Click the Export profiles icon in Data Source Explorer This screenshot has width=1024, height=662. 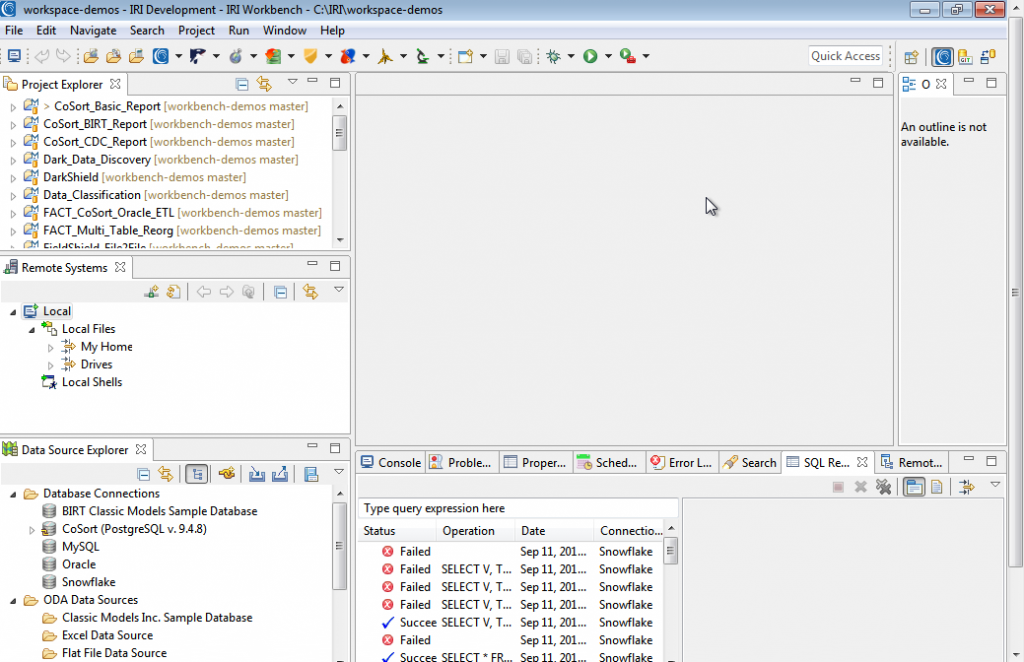280,474
